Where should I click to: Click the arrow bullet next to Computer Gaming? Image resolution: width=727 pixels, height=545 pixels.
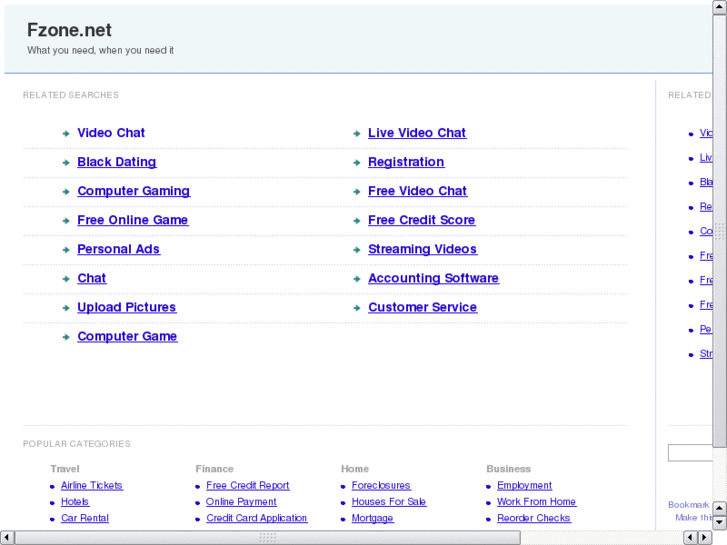coord(66,191)
